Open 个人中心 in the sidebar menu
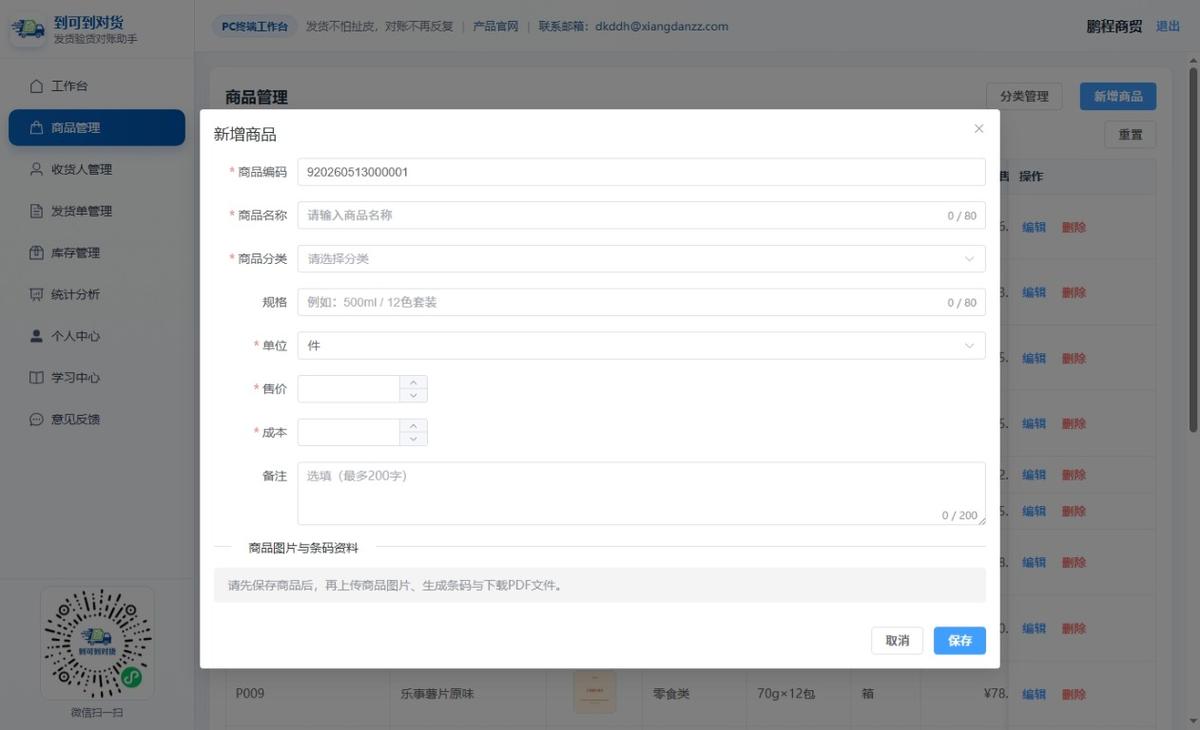 pyautogui.click(x=97, y=336)
